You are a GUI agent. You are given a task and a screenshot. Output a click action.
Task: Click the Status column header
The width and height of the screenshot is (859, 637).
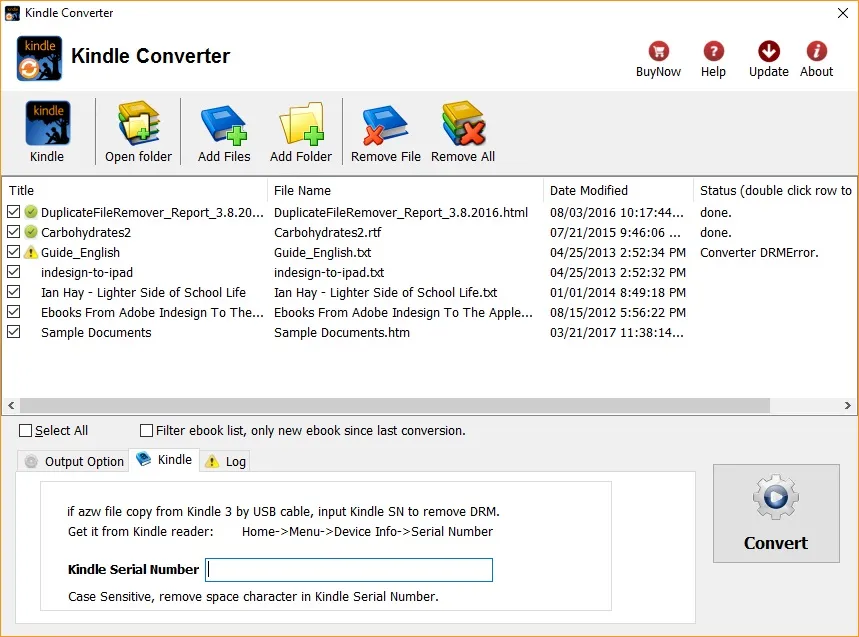(775, 191)
